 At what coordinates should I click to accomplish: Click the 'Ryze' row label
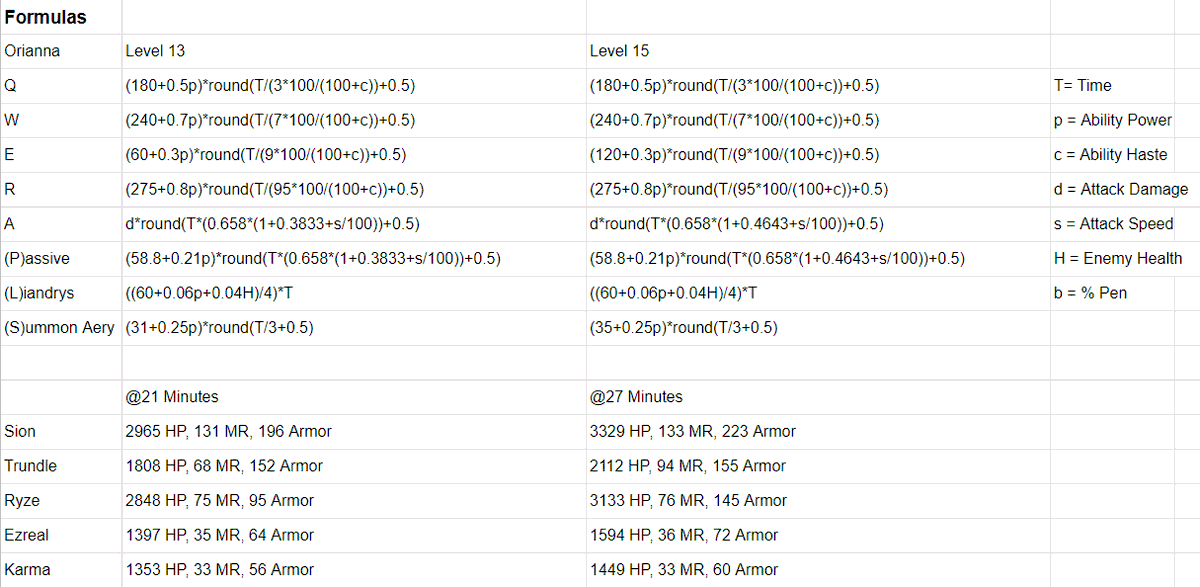tap(60, 501)
